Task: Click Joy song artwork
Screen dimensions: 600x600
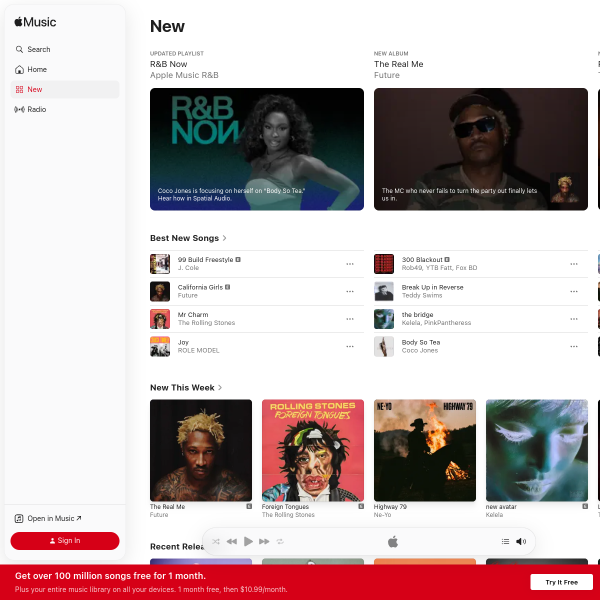Action: coord(160,347)
